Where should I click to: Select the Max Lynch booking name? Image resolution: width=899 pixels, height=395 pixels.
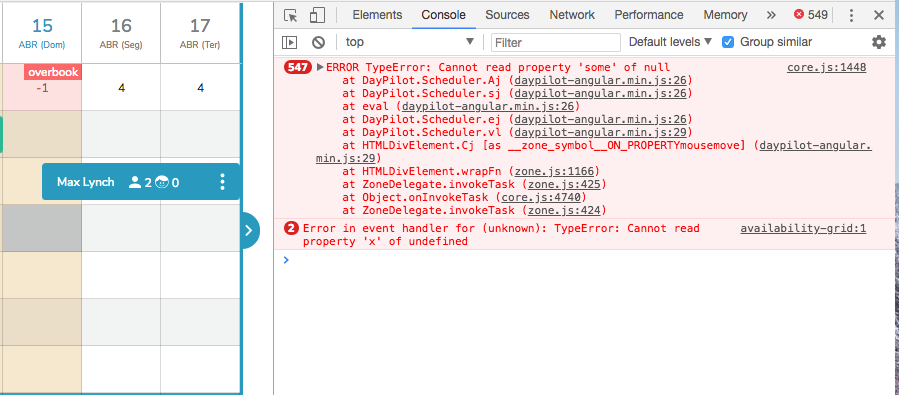[86, 182]
